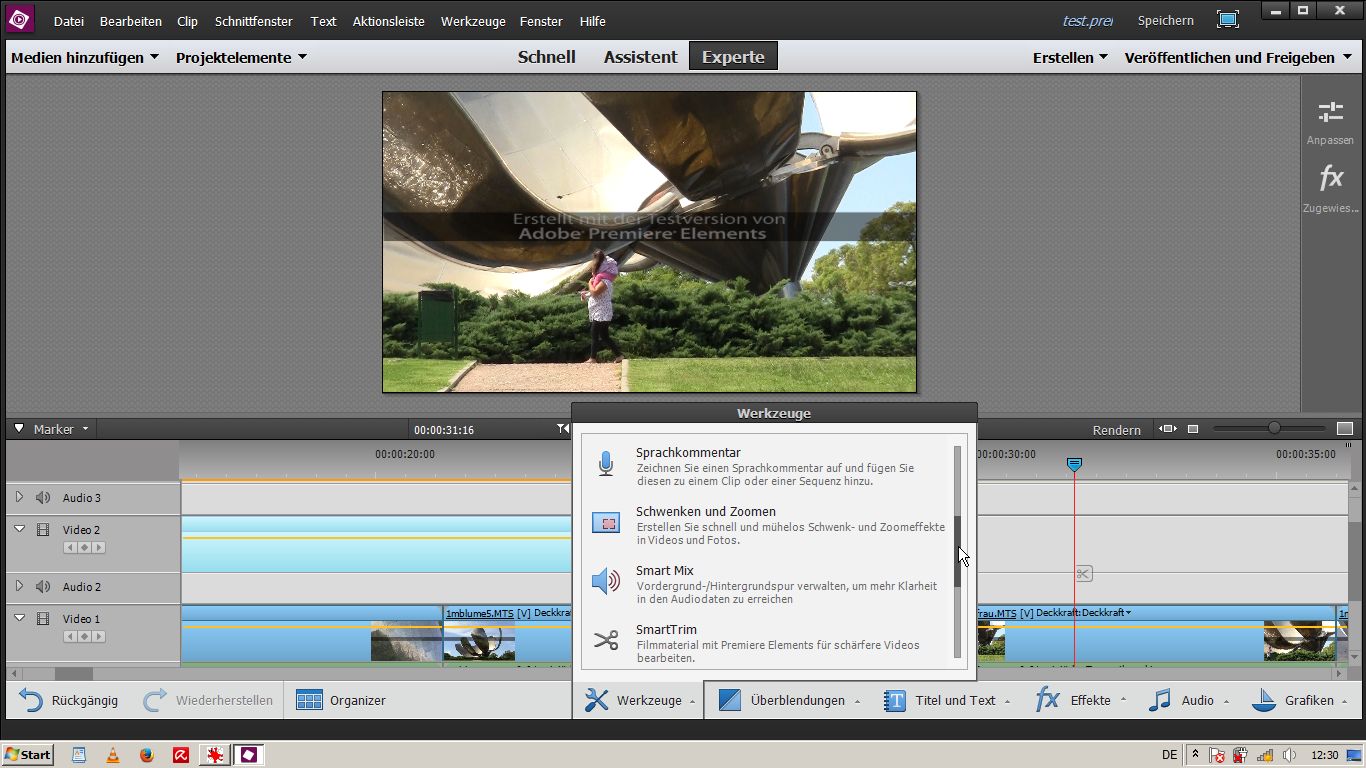Image resolution: width=1366 pixels, height=768 pixels.
Task: Add keyframe on Video 1 track
Action: (x=85, y=636)
